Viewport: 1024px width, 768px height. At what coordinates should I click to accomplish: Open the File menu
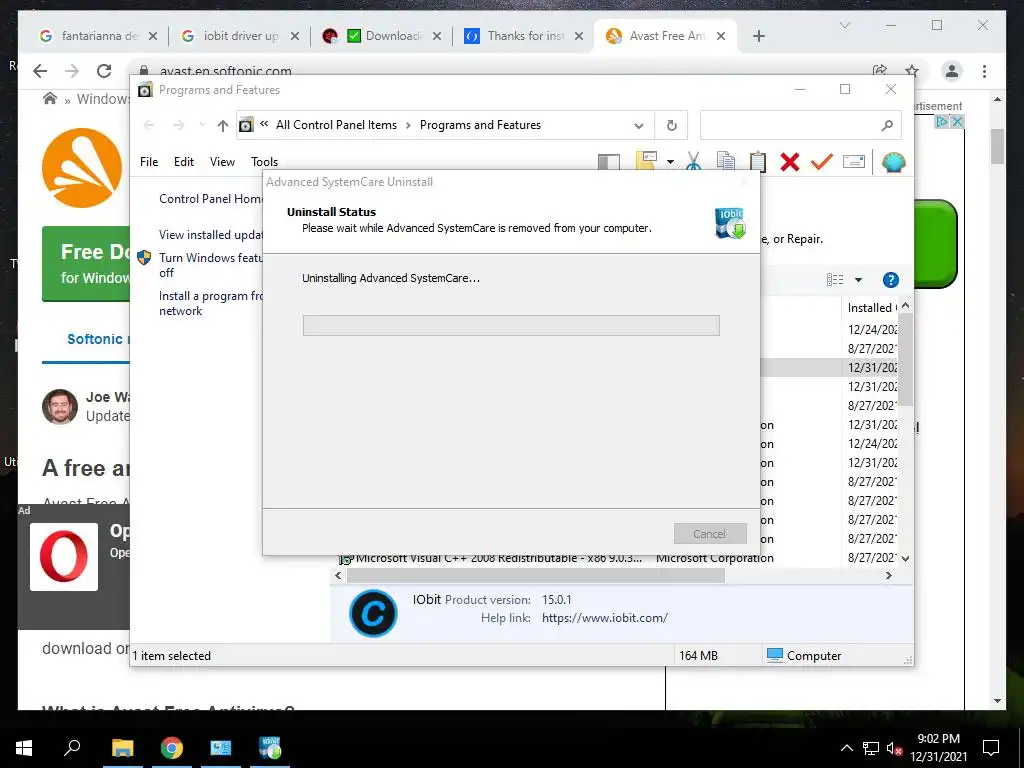tap(149, 162)
